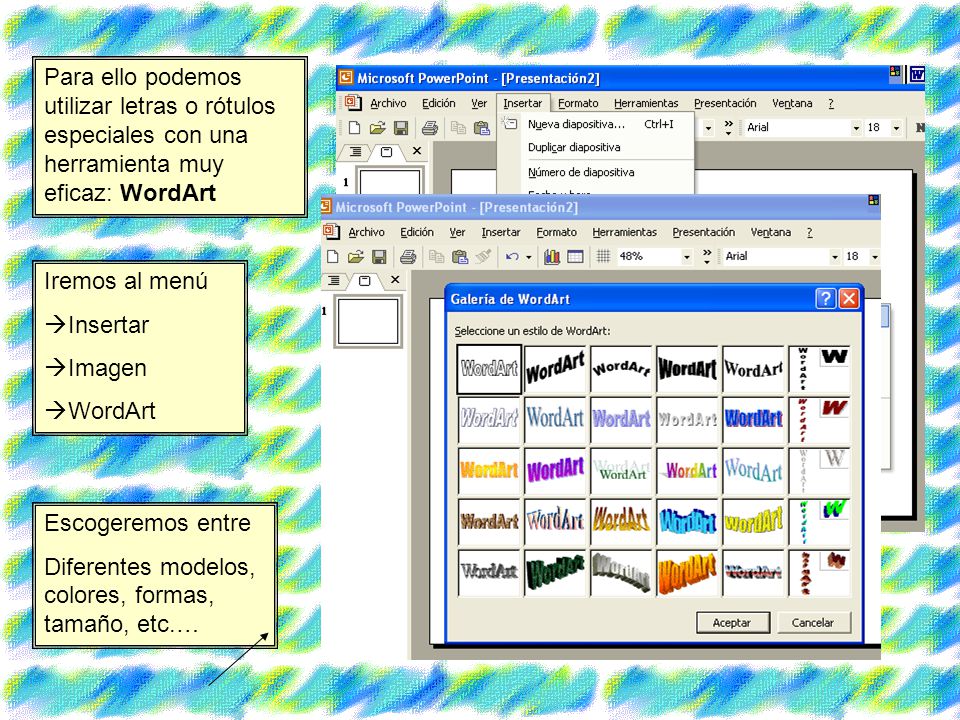960x720 pixels.
Task: Select Nueva diapositiva menu entry
Action: tap(596, 124)
